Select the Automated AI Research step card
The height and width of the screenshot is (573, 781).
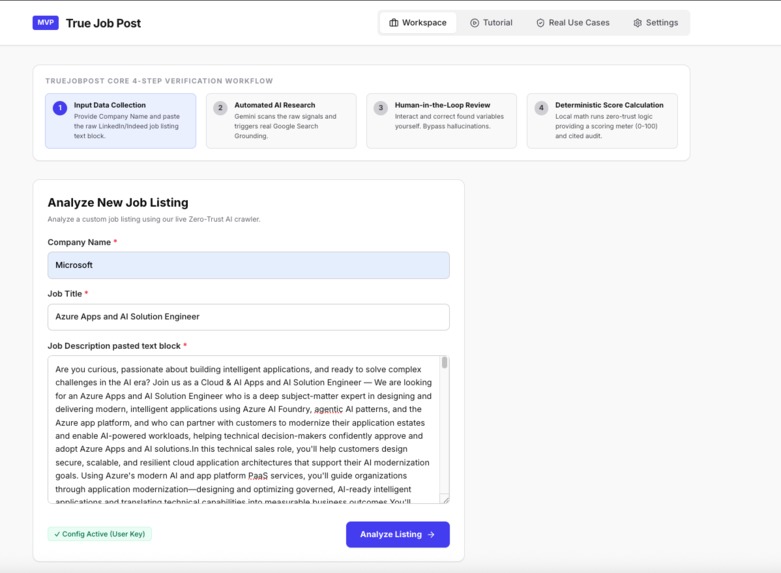point(281,121)
